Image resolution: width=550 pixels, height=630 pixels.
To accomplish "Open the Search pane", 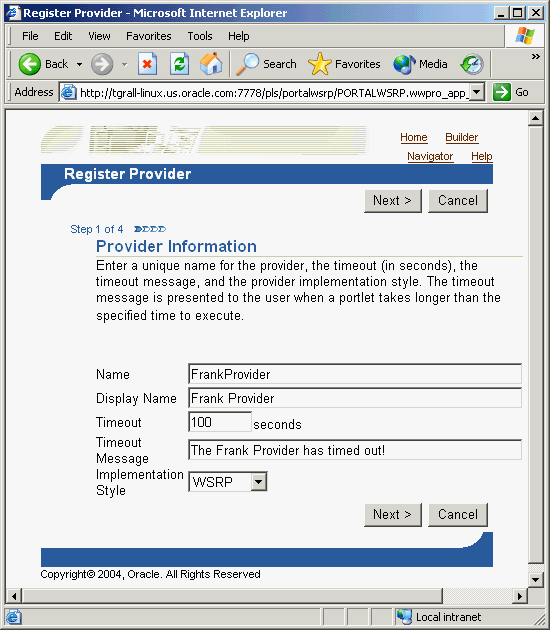I will [x=266, y=64].
